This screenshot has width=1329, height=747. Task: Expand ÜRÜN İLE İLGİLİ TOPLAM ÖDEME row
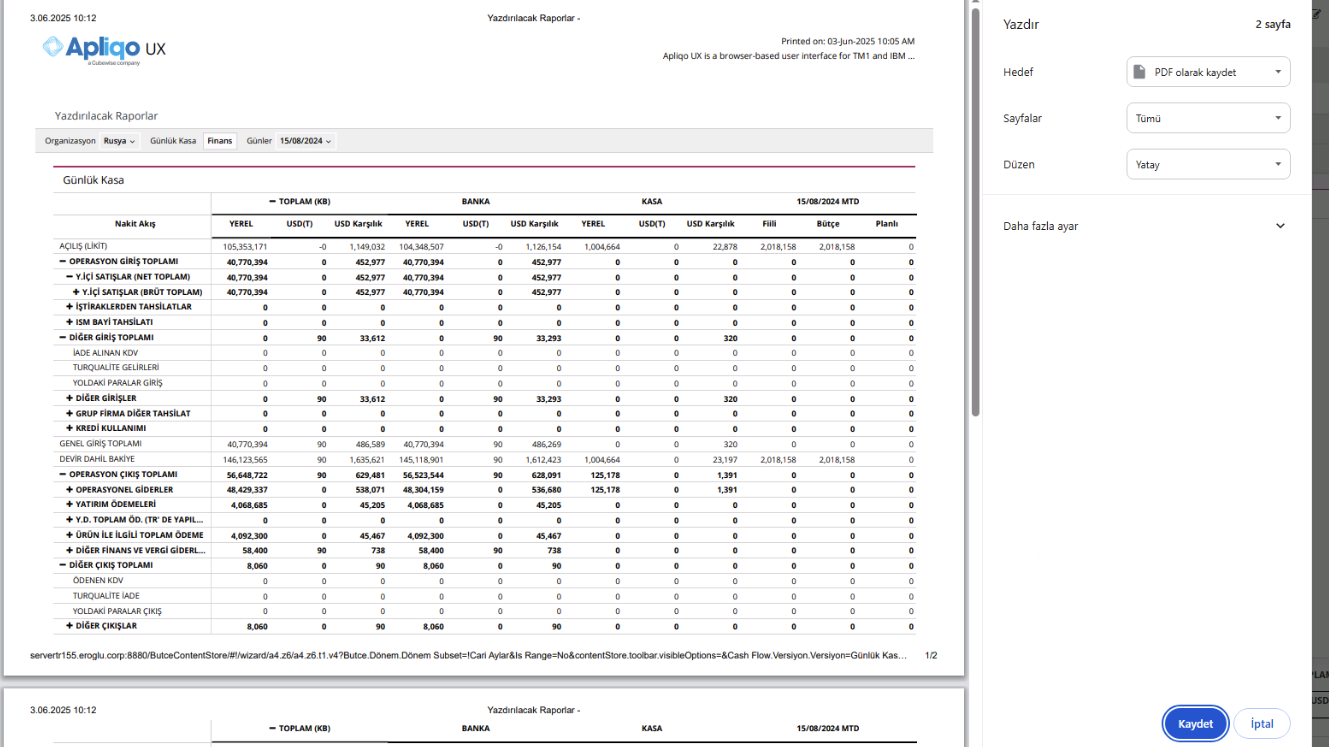click(x=70, y=535)
